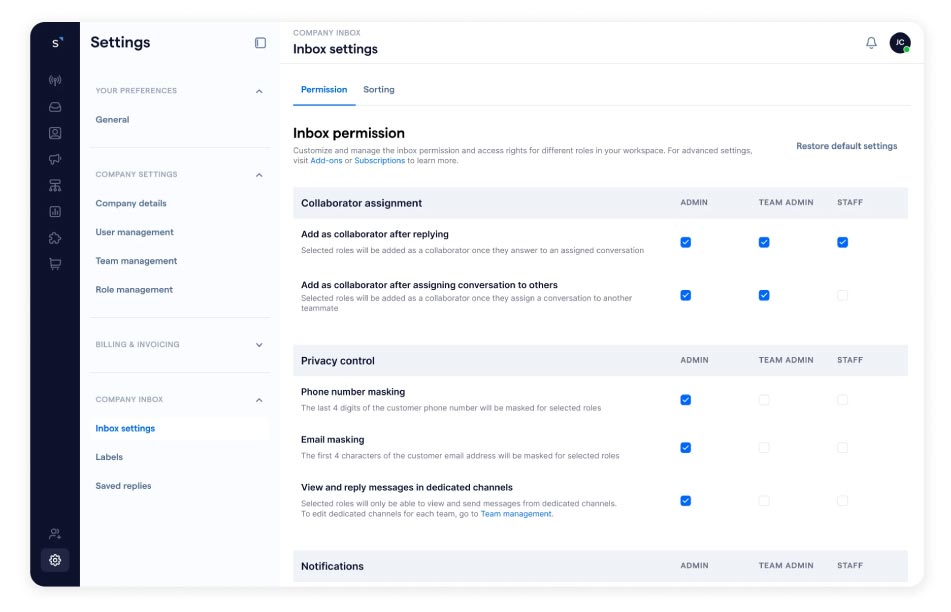Screen dimensions: 951x612
Task: Open the Contacts icon in sidebar
Action: pos(55,133)
